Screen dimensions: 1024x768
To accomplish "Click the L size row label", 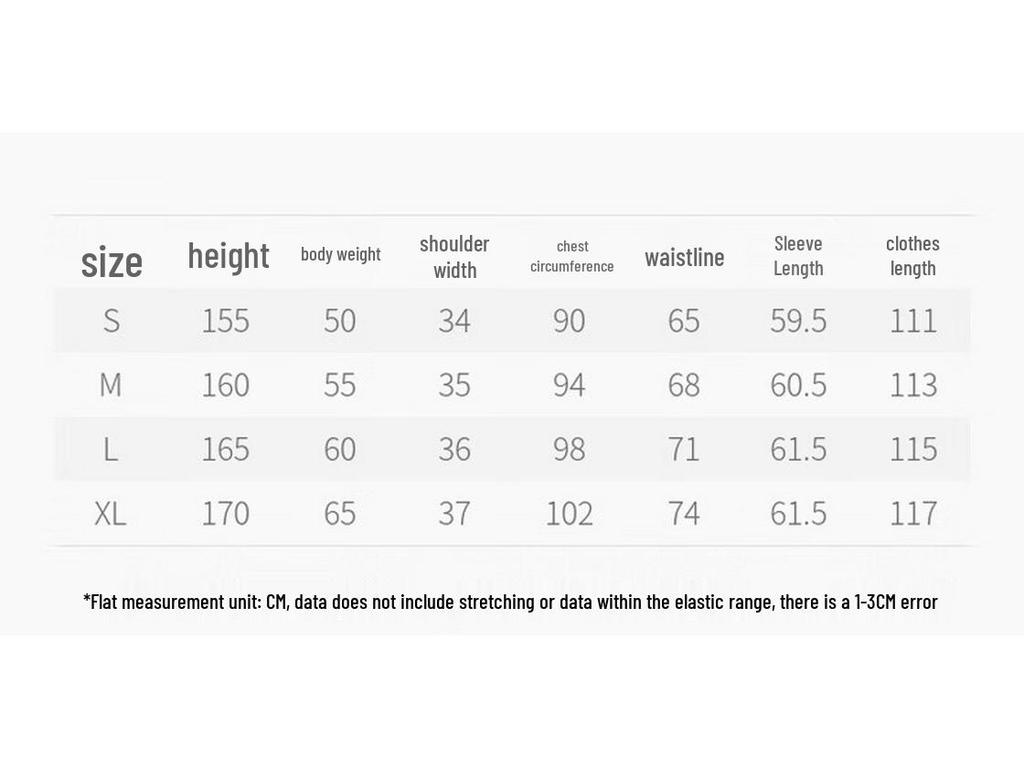I will coord(110,449).
